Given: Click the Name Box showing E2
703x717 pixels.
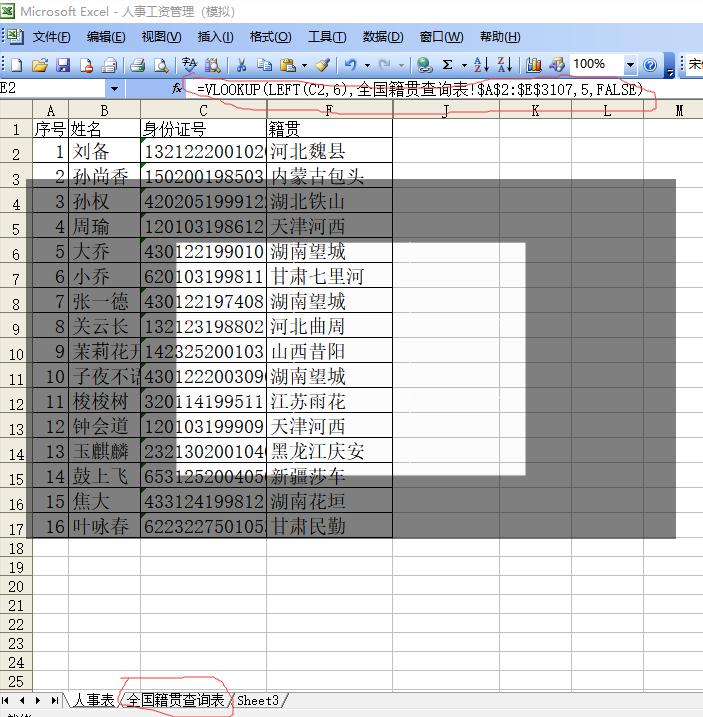Looking at the screenshot, I should (x=54, y=89).
